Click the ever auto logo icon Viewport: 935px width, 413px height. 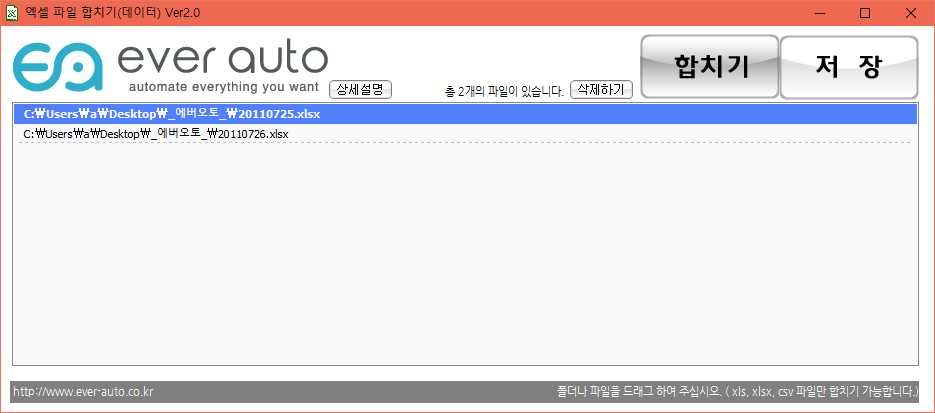(57, 66)
